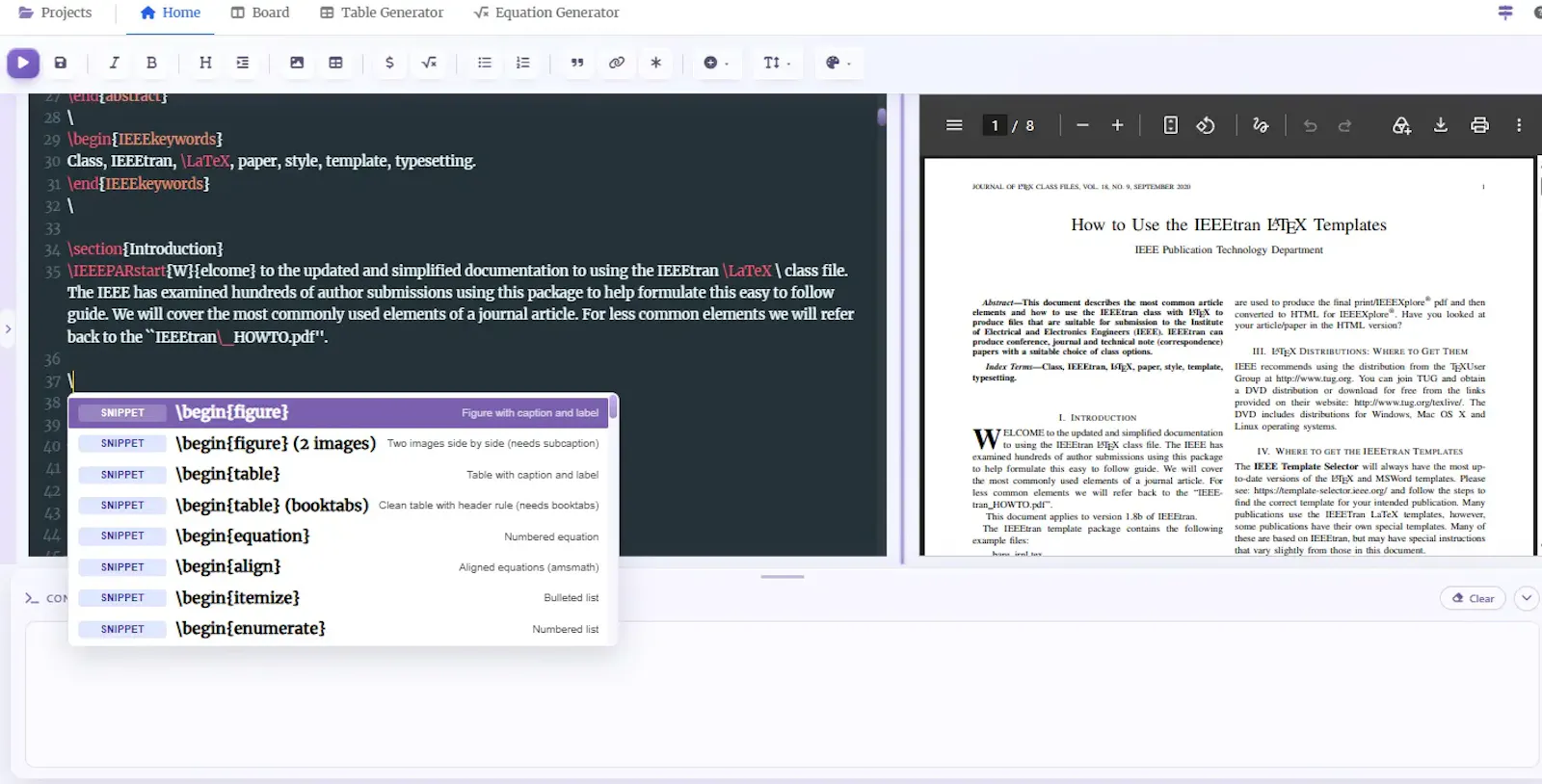
Task: Rotate the PDF counterclockwise
Action: (x=1206, y=125)
